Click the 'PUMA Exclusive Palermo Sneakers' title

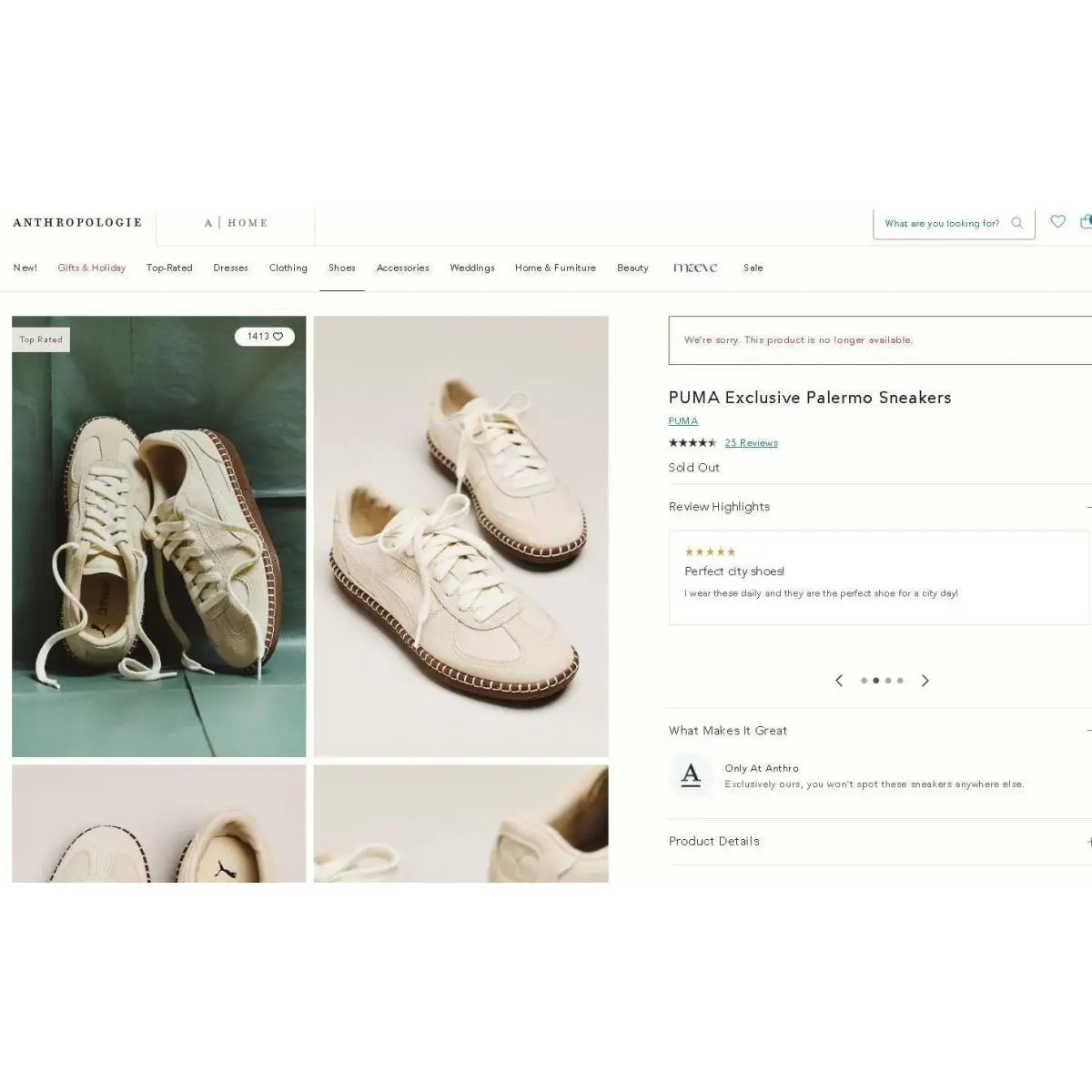(x=810, y=398)
